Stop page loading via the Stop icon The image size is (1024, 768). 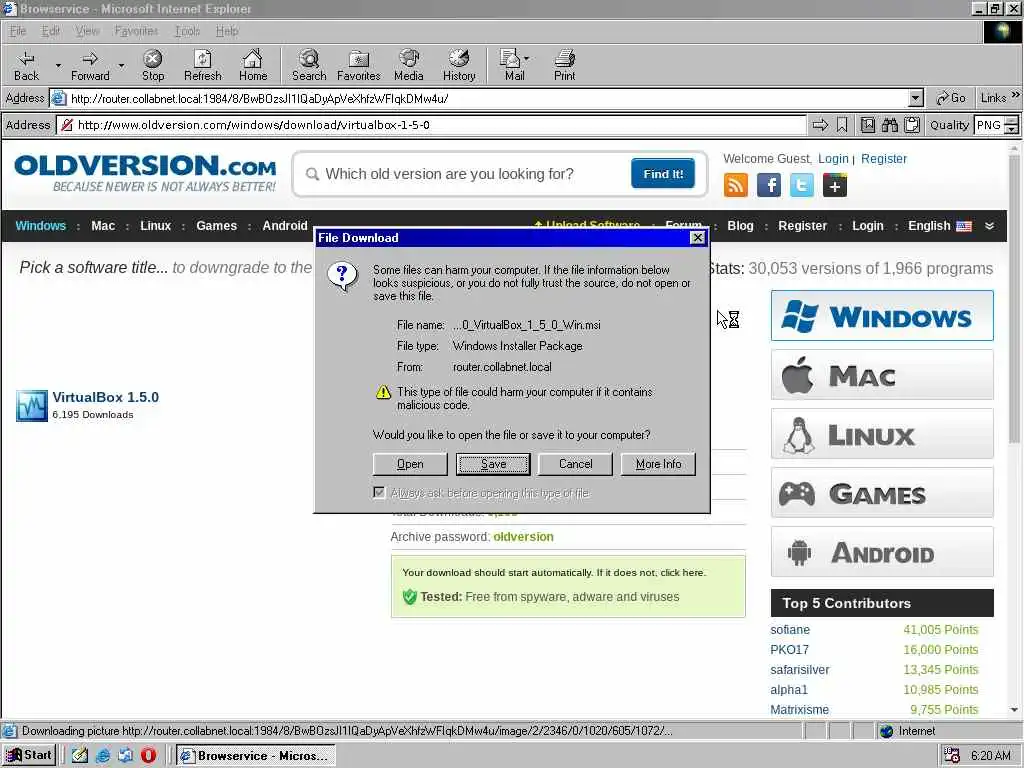tap(153, 65)
